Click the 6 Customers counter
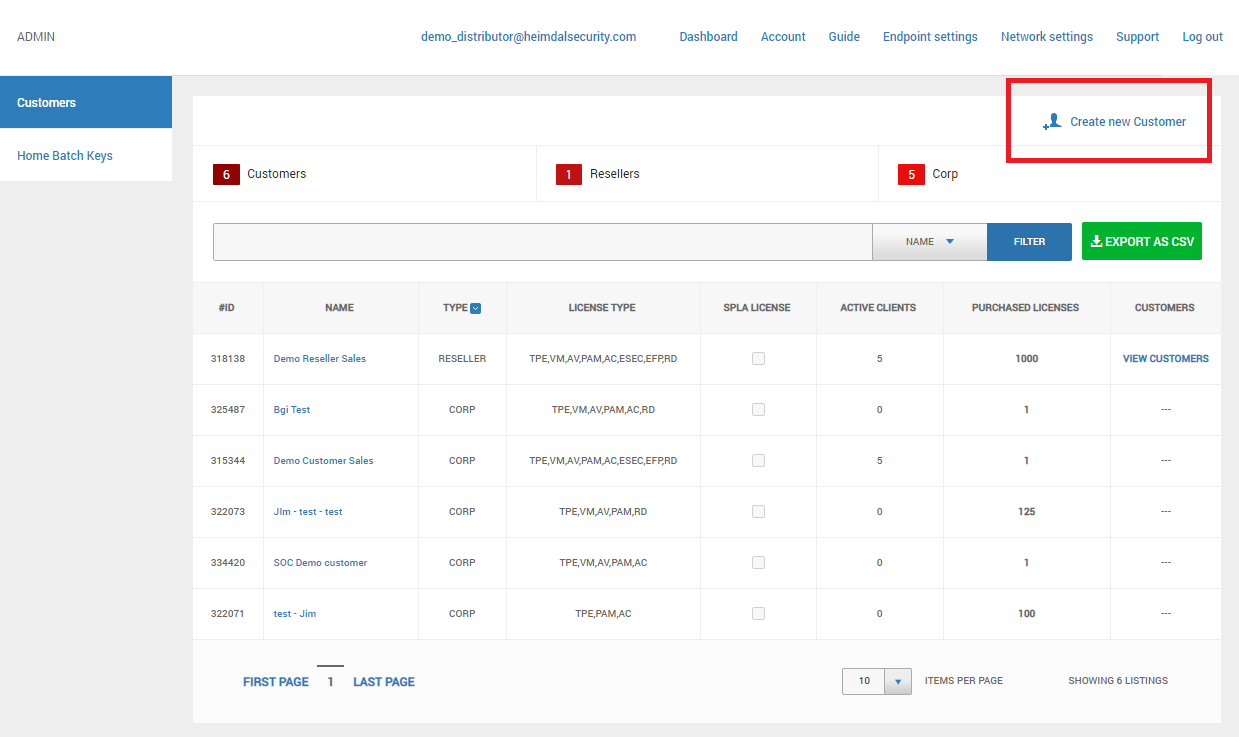The image size is (1239, 737). tap(260, 174)
